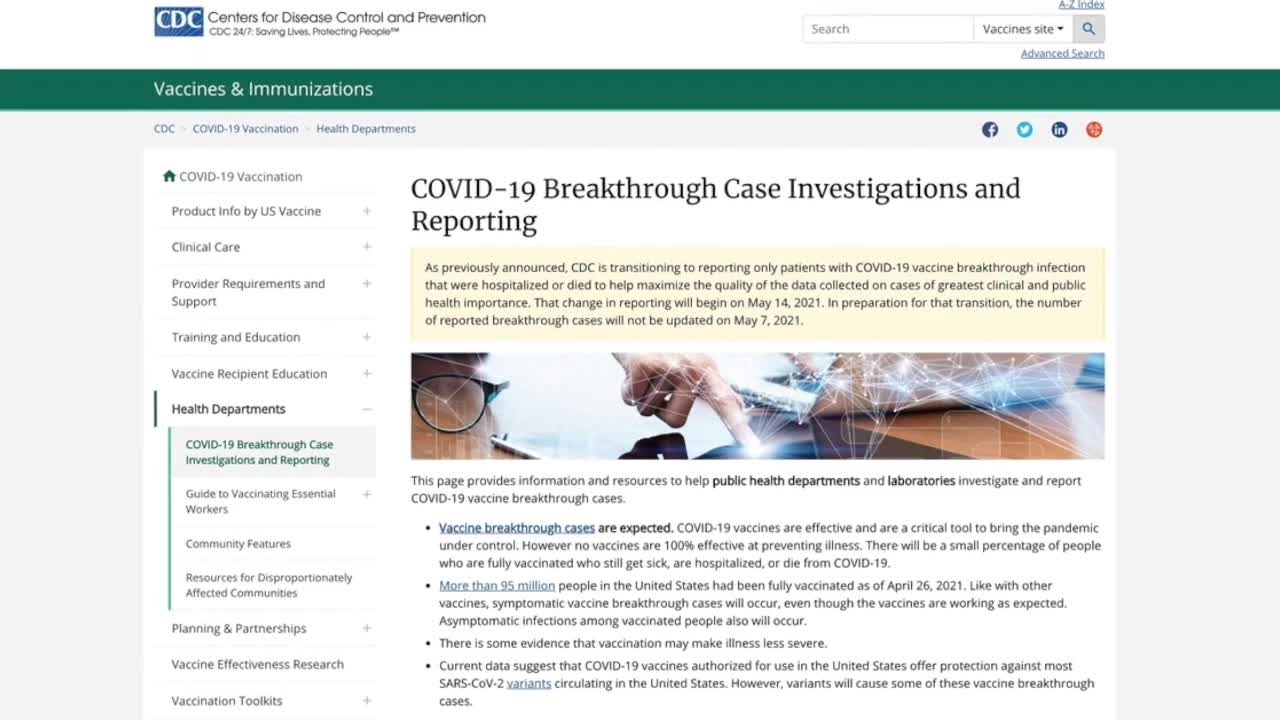Share page via LinkedIn icon
The height and width of the screenshot is (720, 1280).
pos(1059,129)
